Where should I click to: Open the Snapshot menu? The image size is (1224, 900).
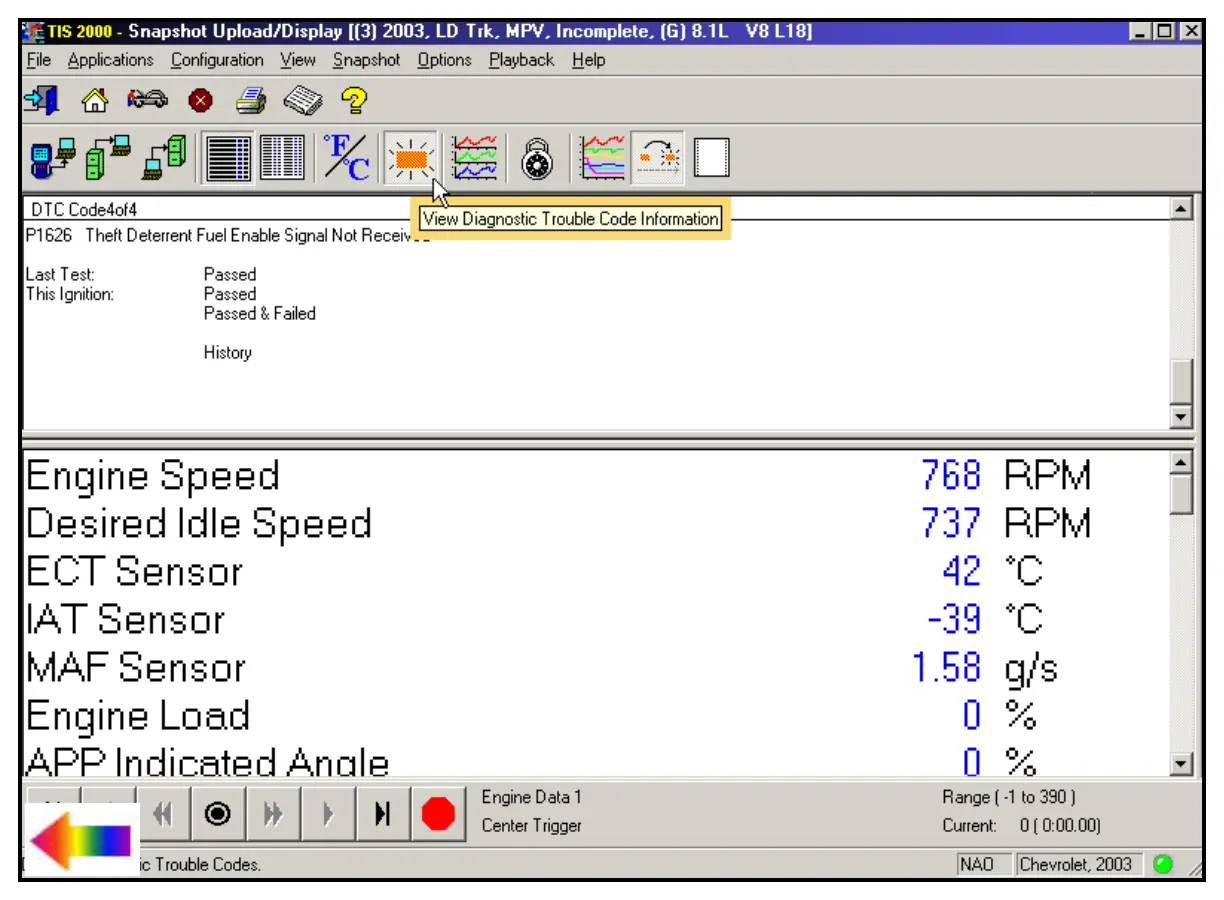point(366,60)
